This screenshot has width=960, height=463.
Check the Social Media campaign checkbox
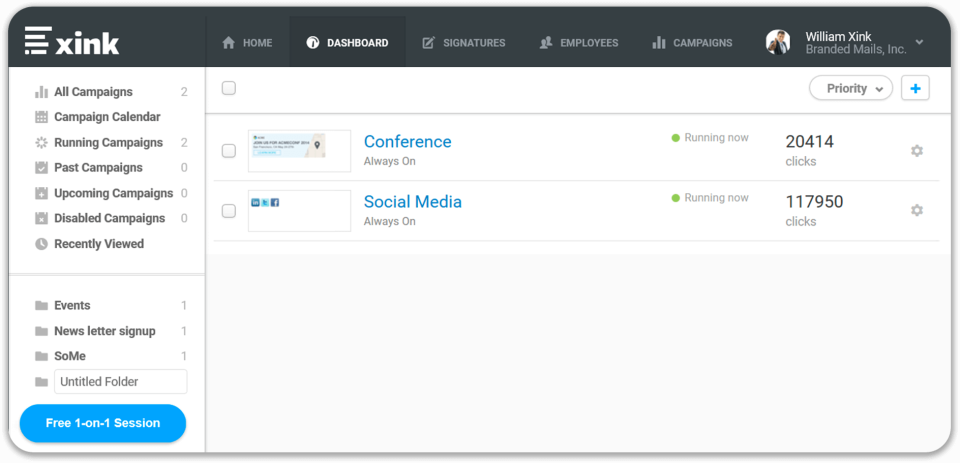coord(229,211)
